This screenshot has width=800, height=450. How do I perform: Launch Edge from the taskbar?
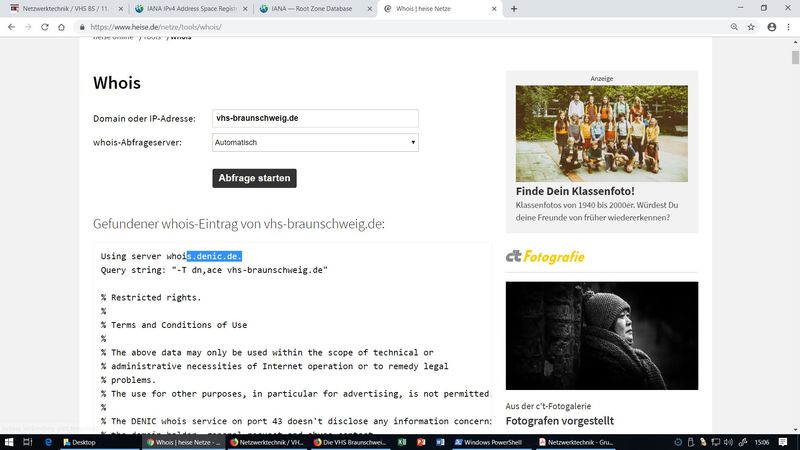click(48, 442)
